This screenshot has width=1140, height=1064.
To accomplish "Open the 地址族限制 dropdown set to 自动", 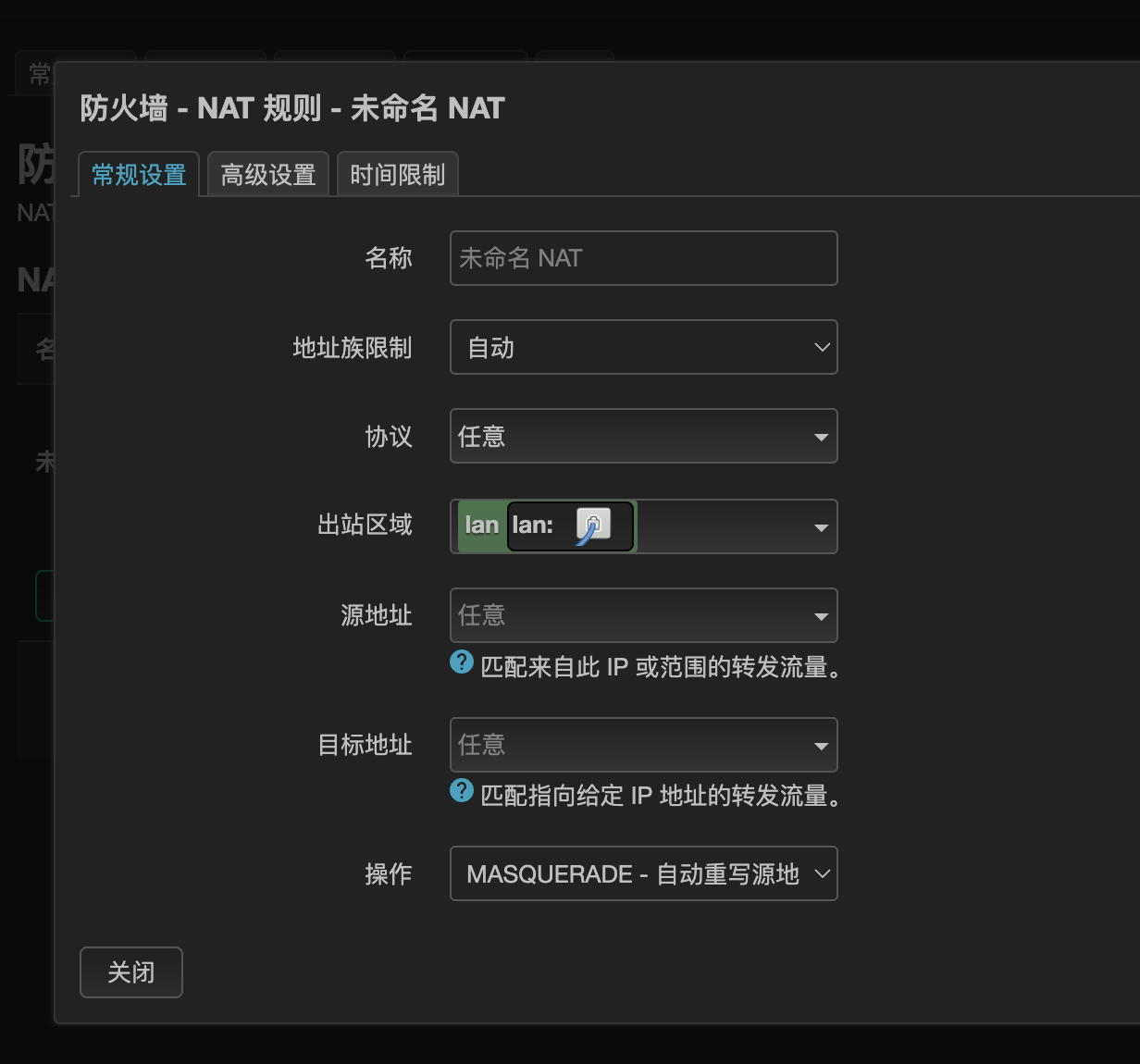I will click(643, 347).
